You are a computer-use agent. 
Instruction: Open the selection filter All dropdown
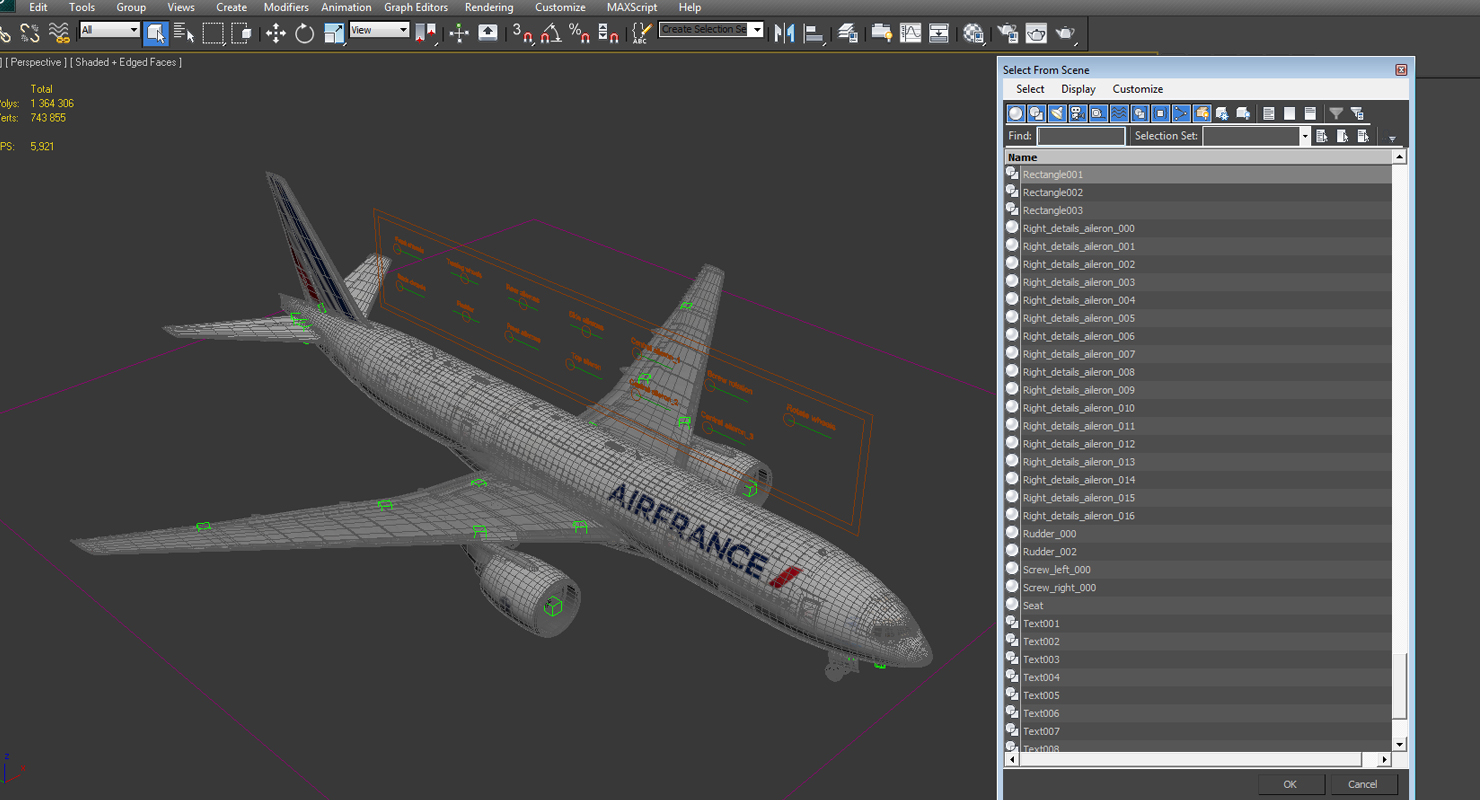pyautogui.click(x=109, y=30)
